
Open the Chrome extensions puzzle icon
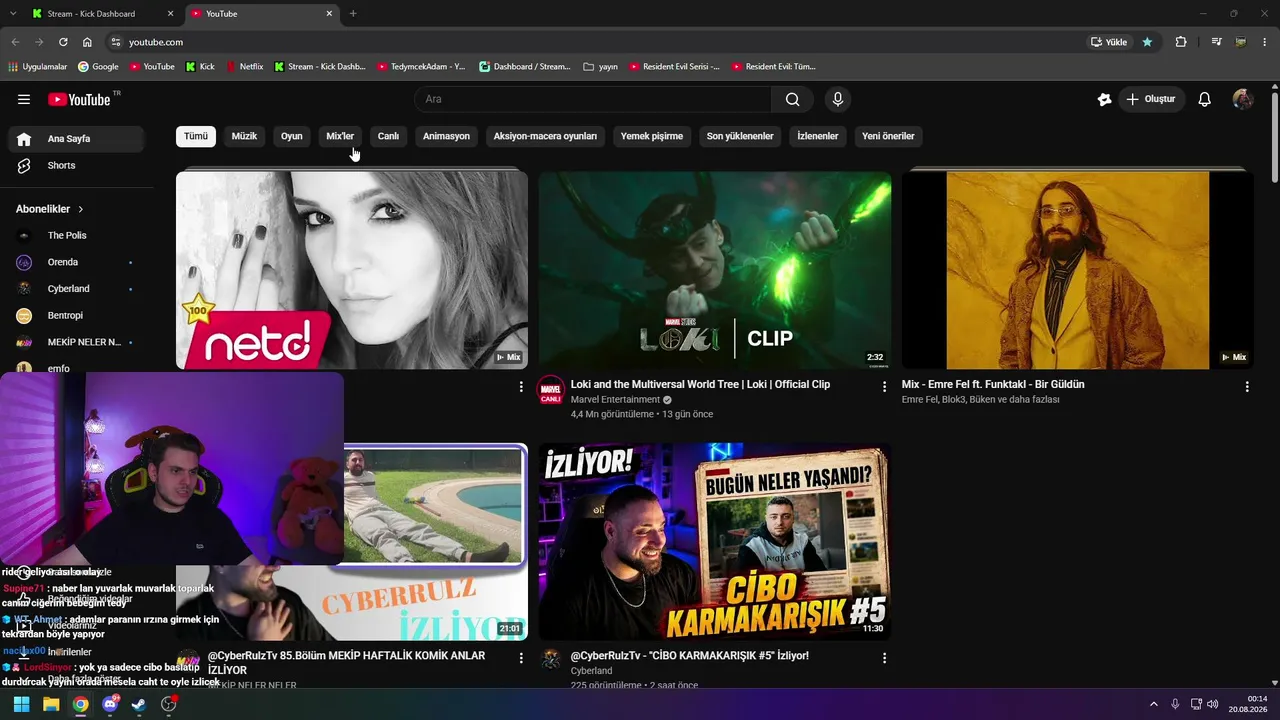[x=1181, y=42]
